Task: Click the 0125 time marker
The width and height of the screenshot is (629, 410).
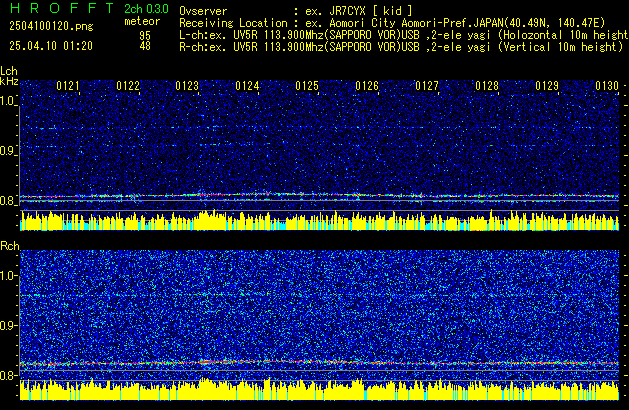Action: coord(307,86)
